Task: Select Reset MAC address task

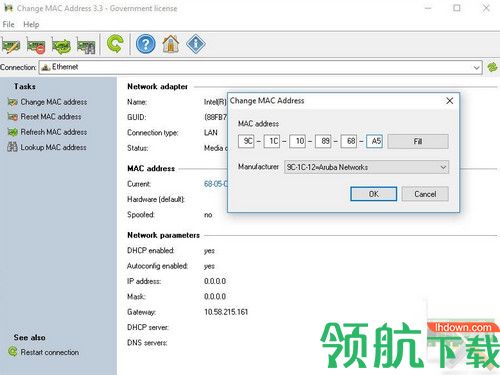Action: pos(51,117)
